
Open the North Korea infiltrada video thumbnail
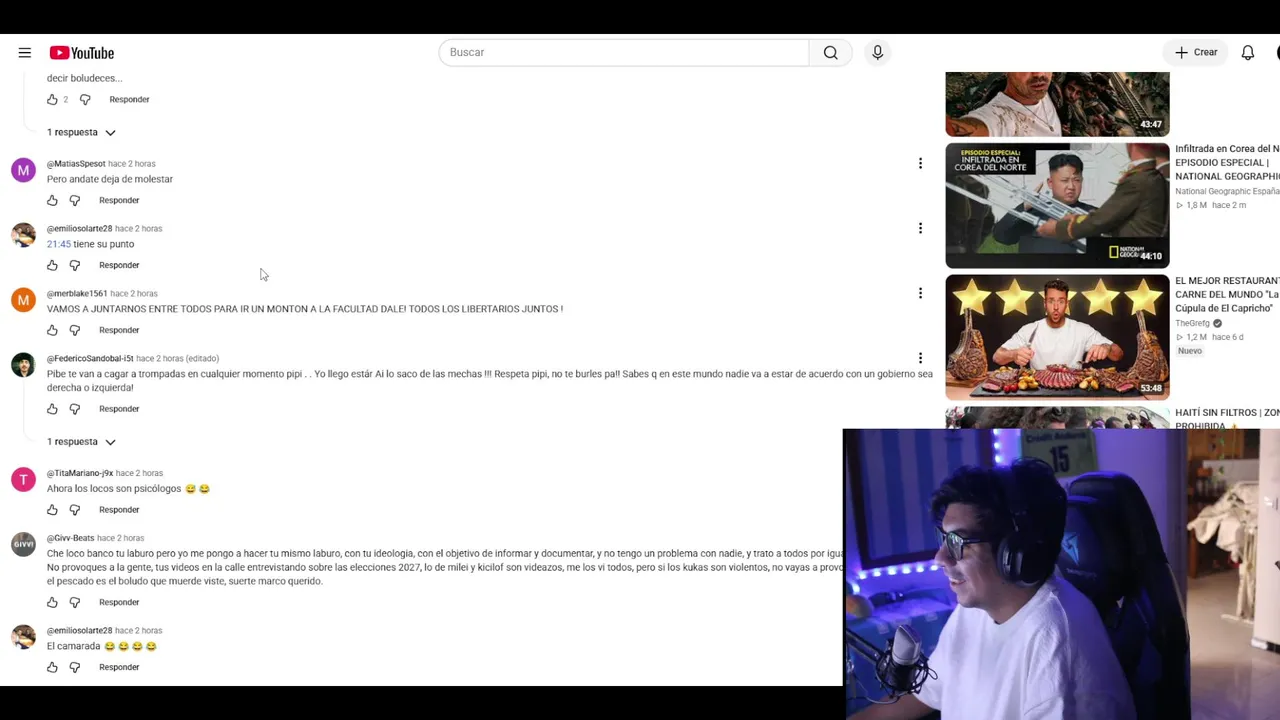pos(1057,206)
